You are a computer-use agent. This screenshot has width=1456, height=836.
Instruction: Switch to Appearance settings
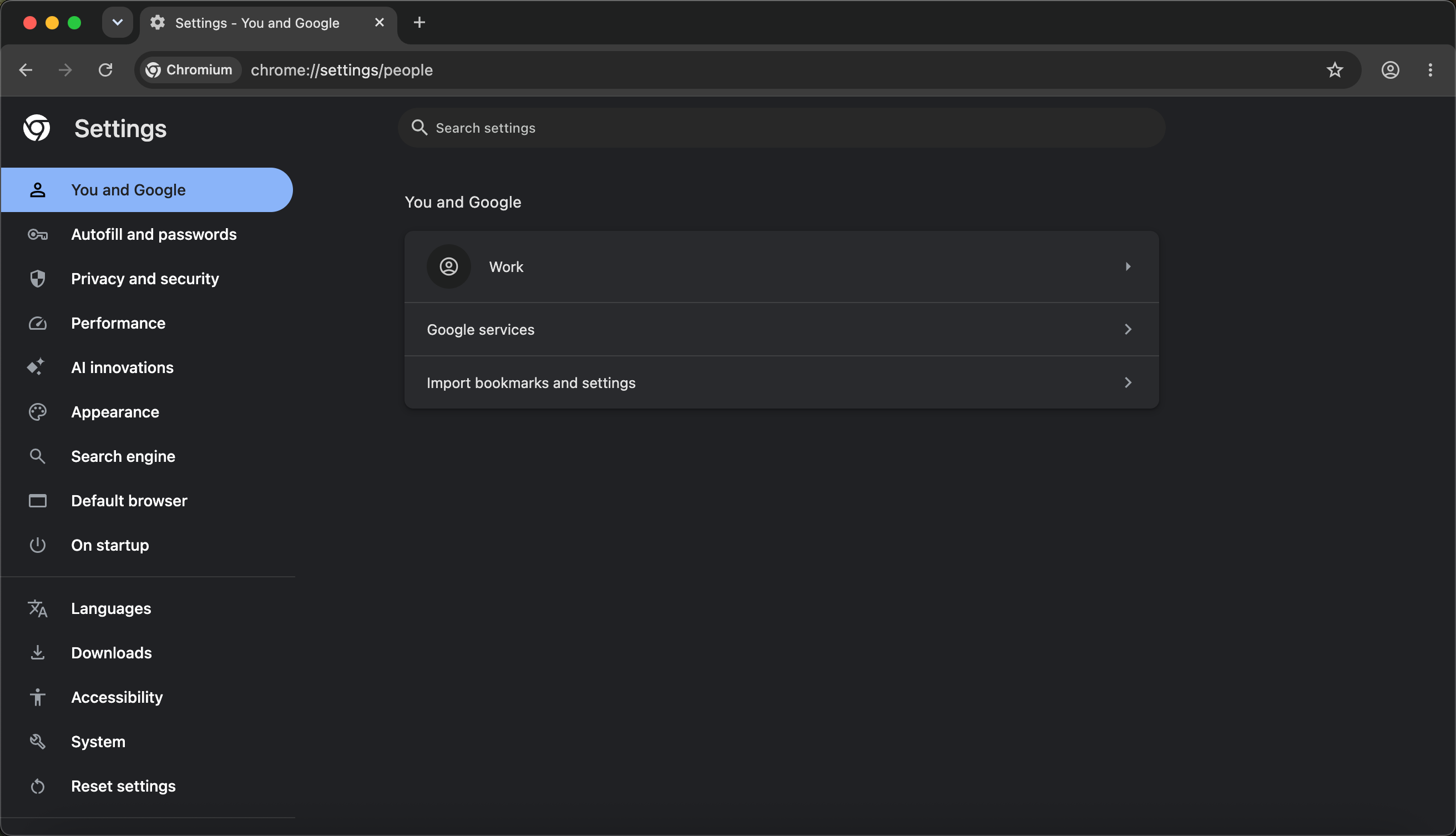pos(147,412)
